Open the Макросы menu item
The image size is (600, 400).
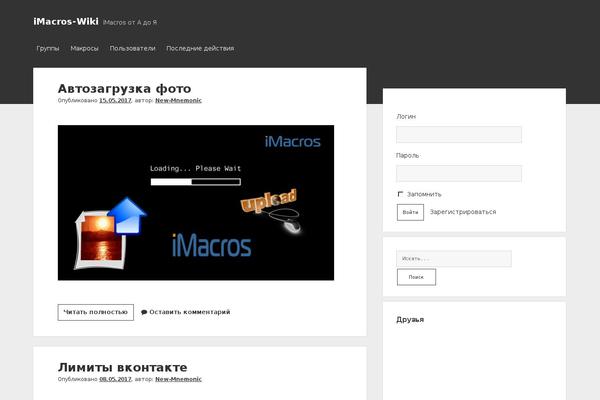[84, 49]
